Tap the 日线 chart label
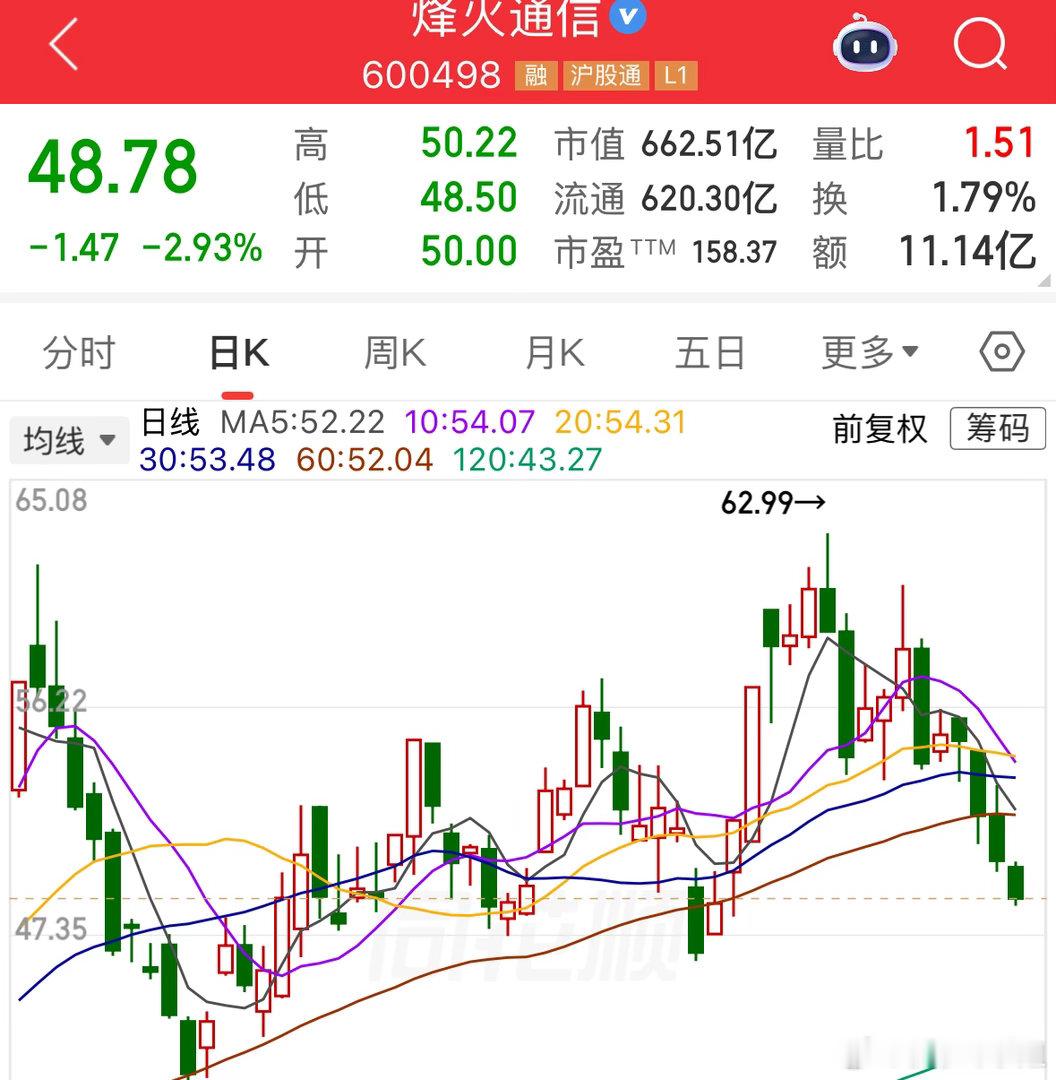 [x=170, y=422]
